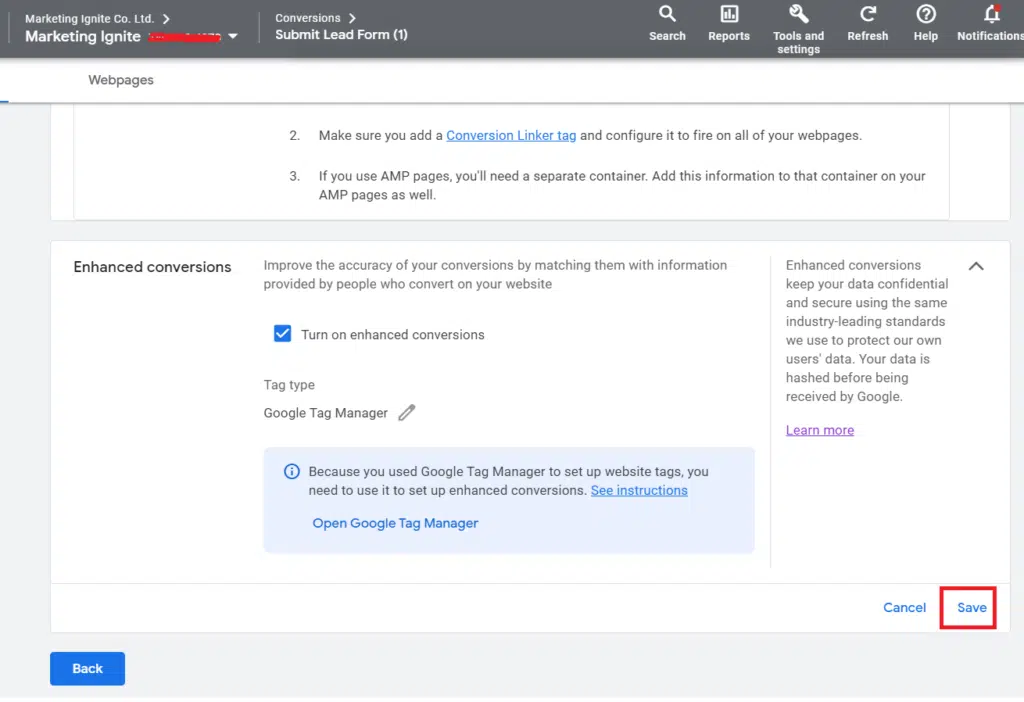Collapse the Enhanced conversions section chevron

click(976, 266)
